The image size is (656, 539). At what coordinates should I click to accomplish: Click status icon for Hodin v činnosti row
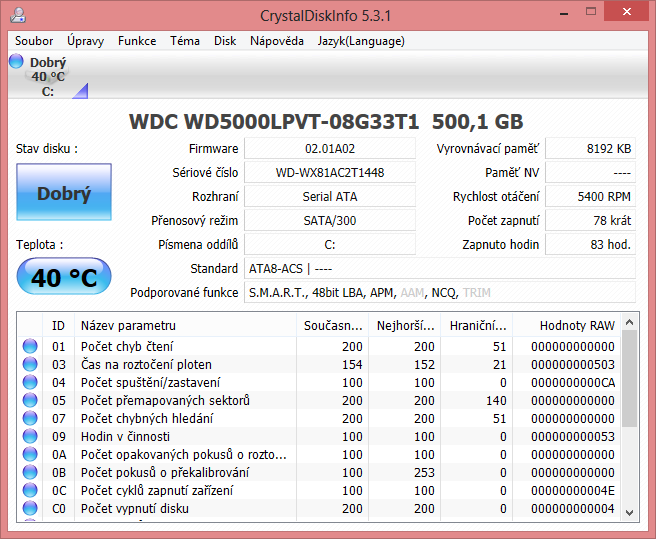pos(30,437)
